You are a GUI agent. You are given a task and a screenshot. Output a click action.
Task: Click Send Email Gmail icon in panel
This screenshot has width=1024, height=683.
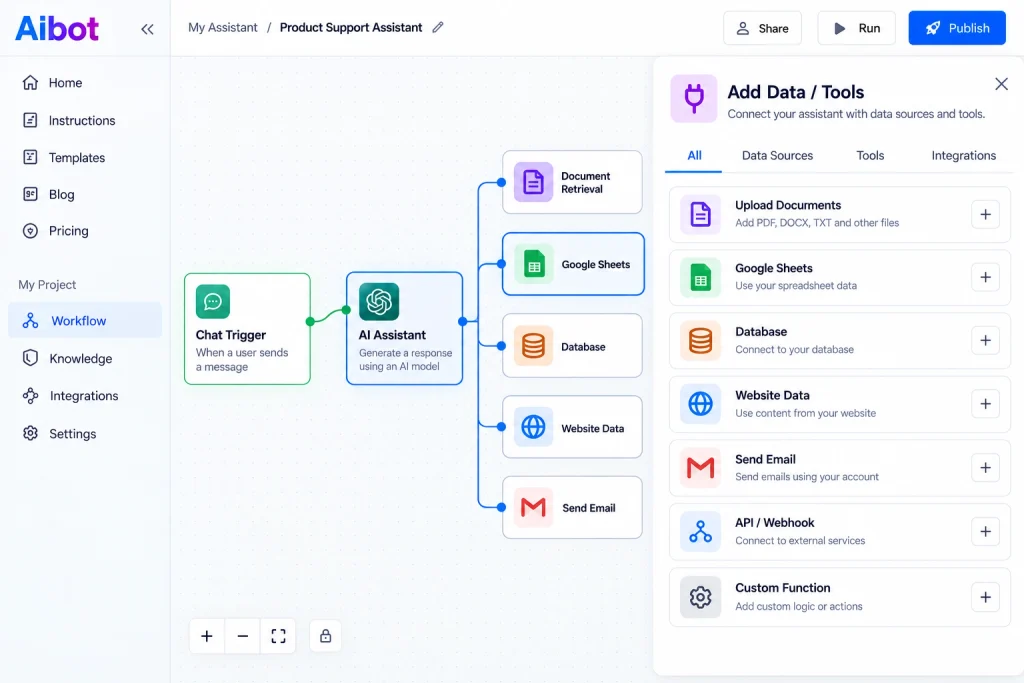click(700, 468)
